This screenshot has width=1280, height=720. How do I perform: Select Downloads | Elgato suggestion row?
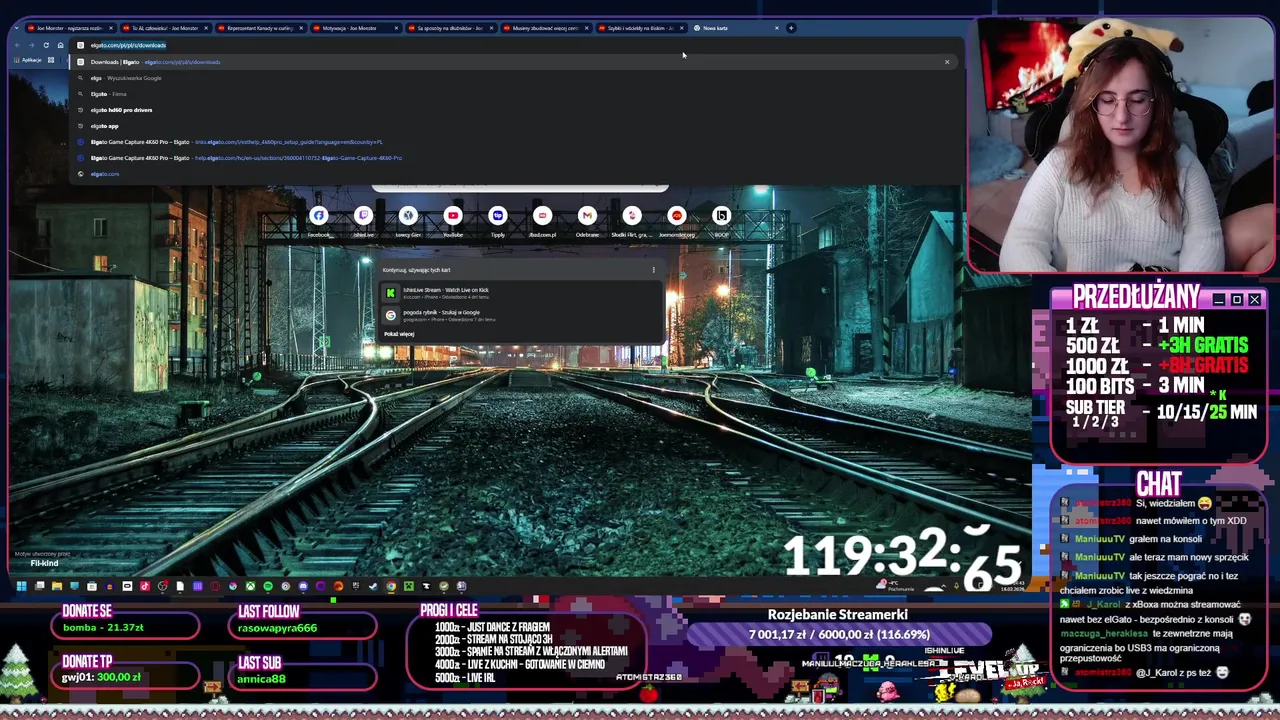[x=515, y=62]
